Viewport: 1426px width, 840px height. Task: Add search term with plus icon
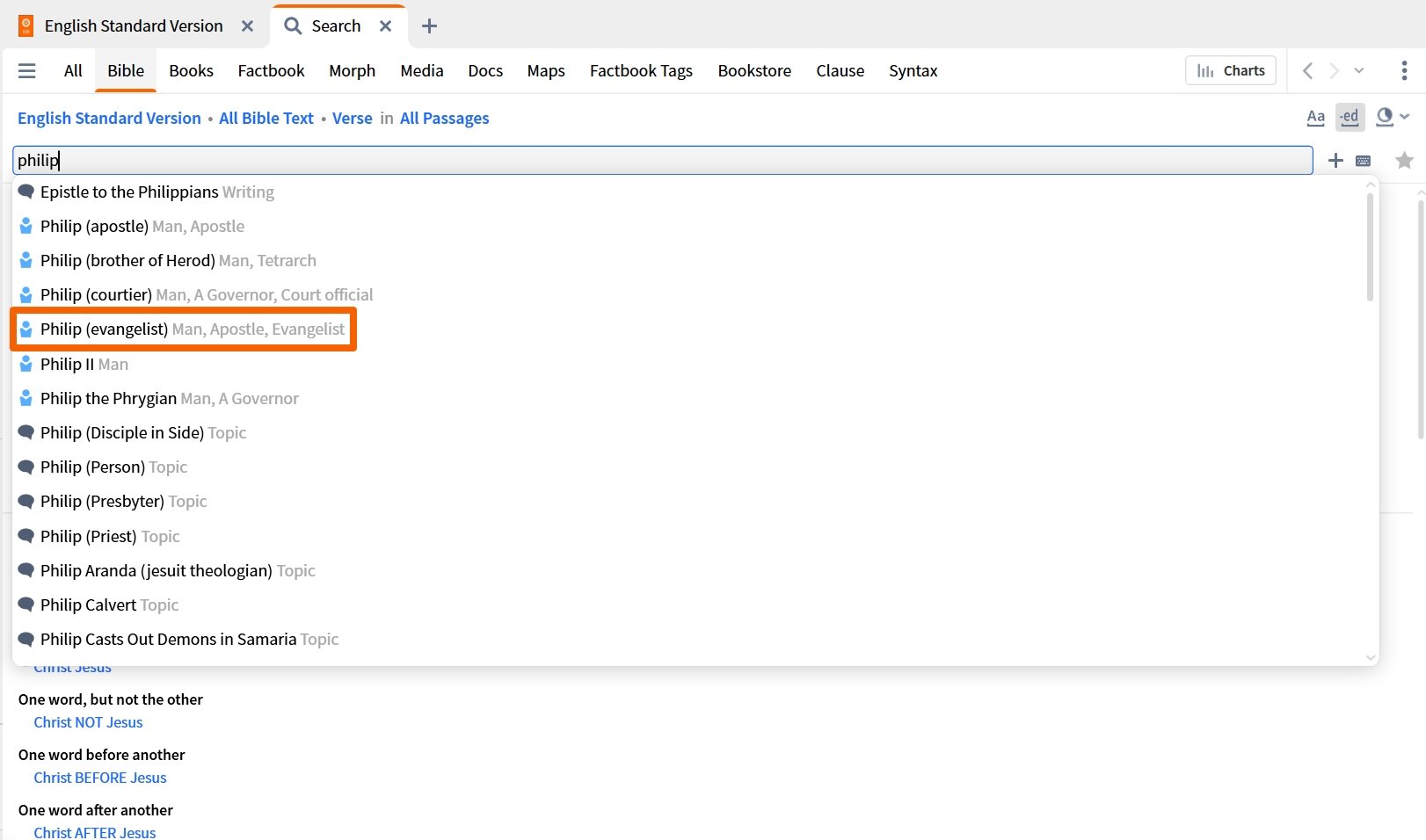[1335, 161]
